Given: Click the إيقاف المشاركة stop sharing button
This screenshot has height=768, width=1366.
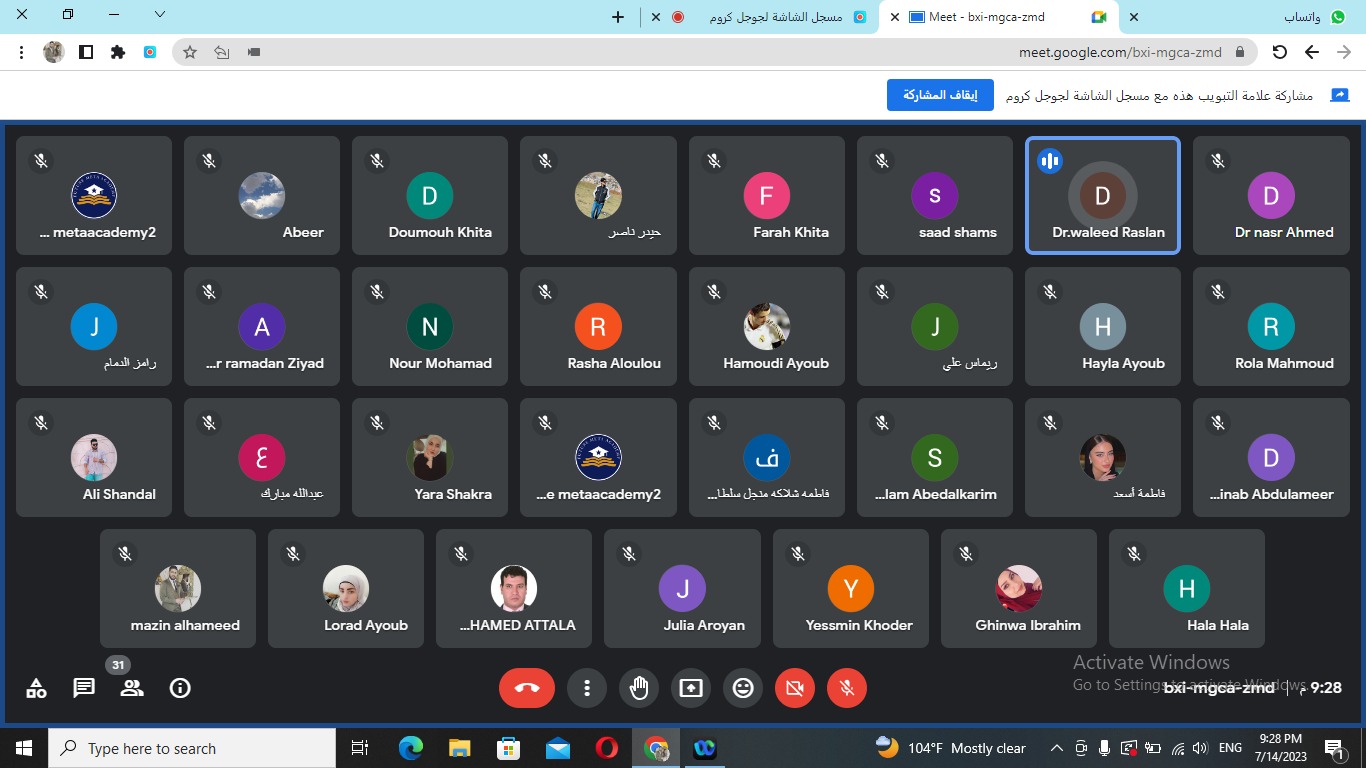Looking at the screenshot, I should pyautogui.click(x=940, y=95).
